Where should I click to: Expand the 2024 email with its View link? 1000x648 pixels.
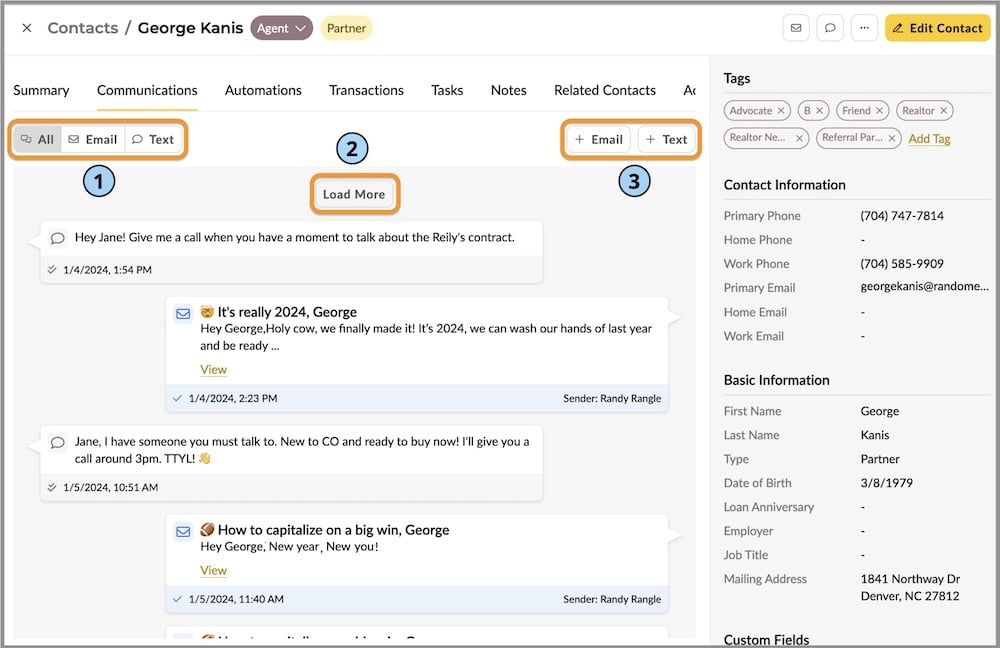pyautogui.click(x=213, y=369)
